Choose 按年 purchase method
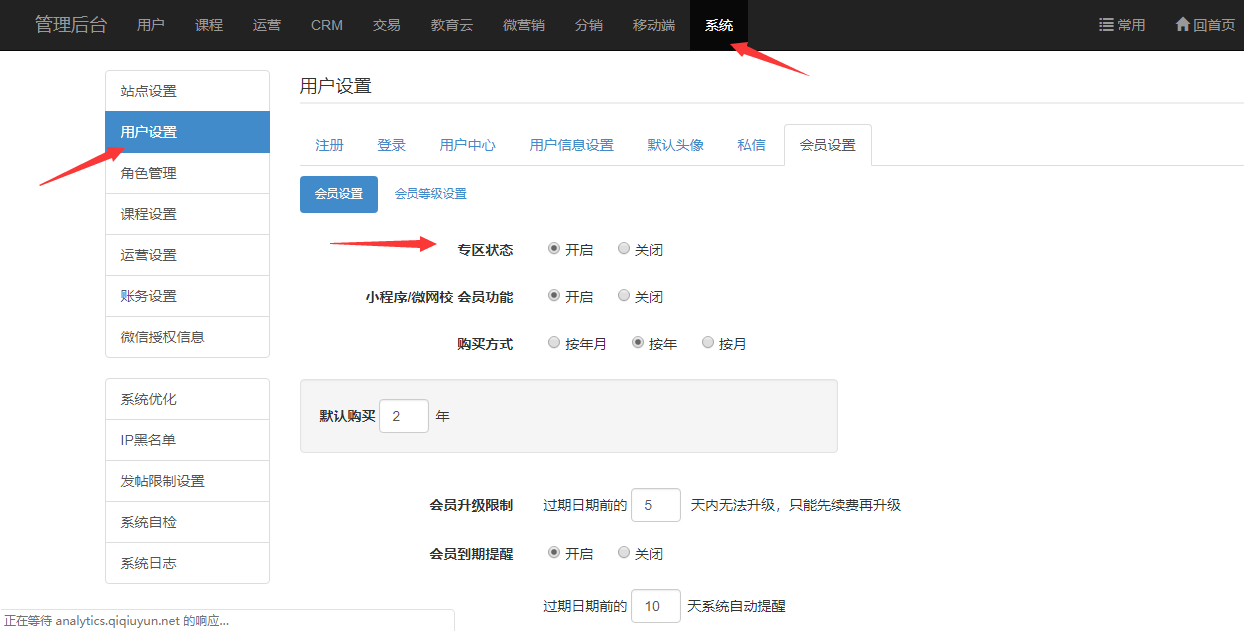The width and height of the screenshot is (1244, 632). coord(638,343)
